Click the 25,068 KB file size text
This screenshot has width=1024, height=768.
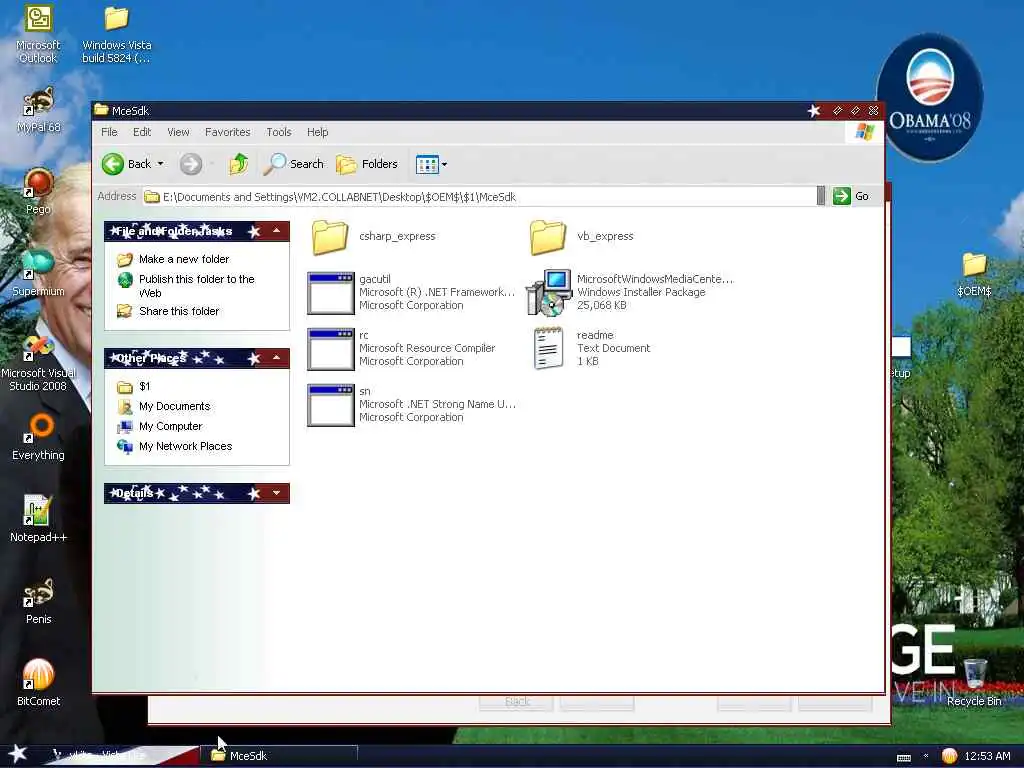pyautogui.click(x=601, y=305)
